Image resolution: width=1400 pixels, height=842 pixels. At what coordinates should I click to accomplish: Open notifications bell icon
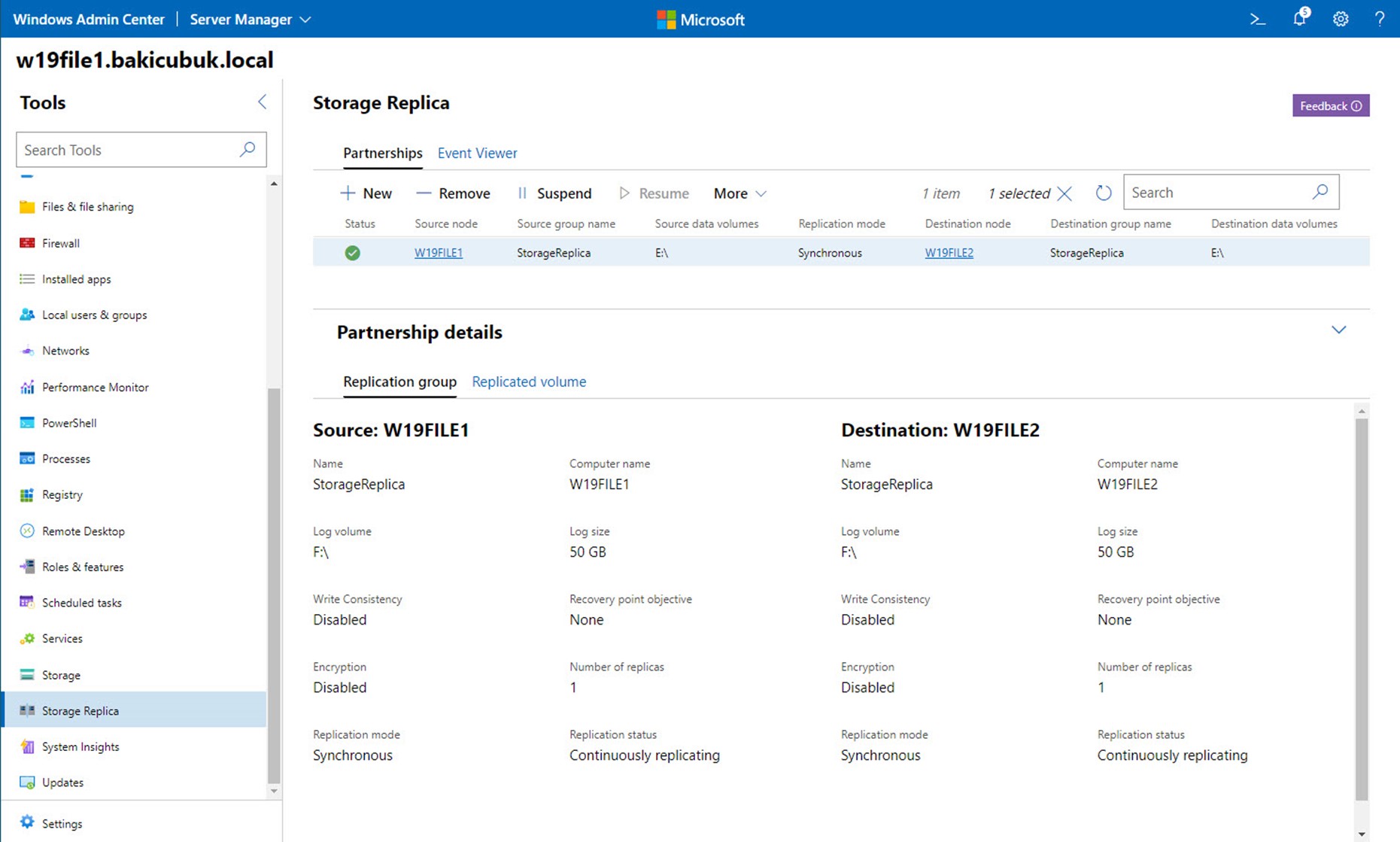point(1300,18)
